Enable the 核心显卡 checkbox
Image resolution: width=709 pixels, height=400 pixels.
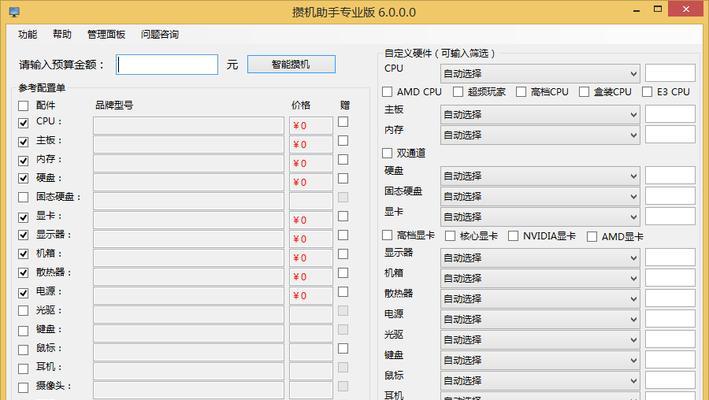[450, 236]
